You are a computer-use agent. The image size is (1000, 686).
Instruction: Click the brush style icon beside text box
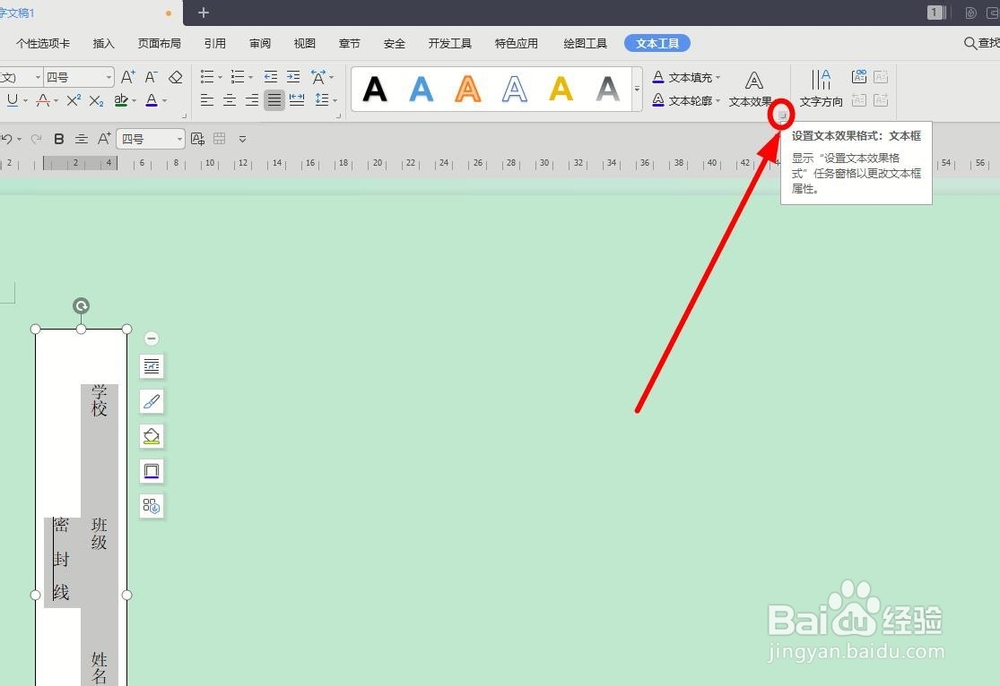[152, 401]
